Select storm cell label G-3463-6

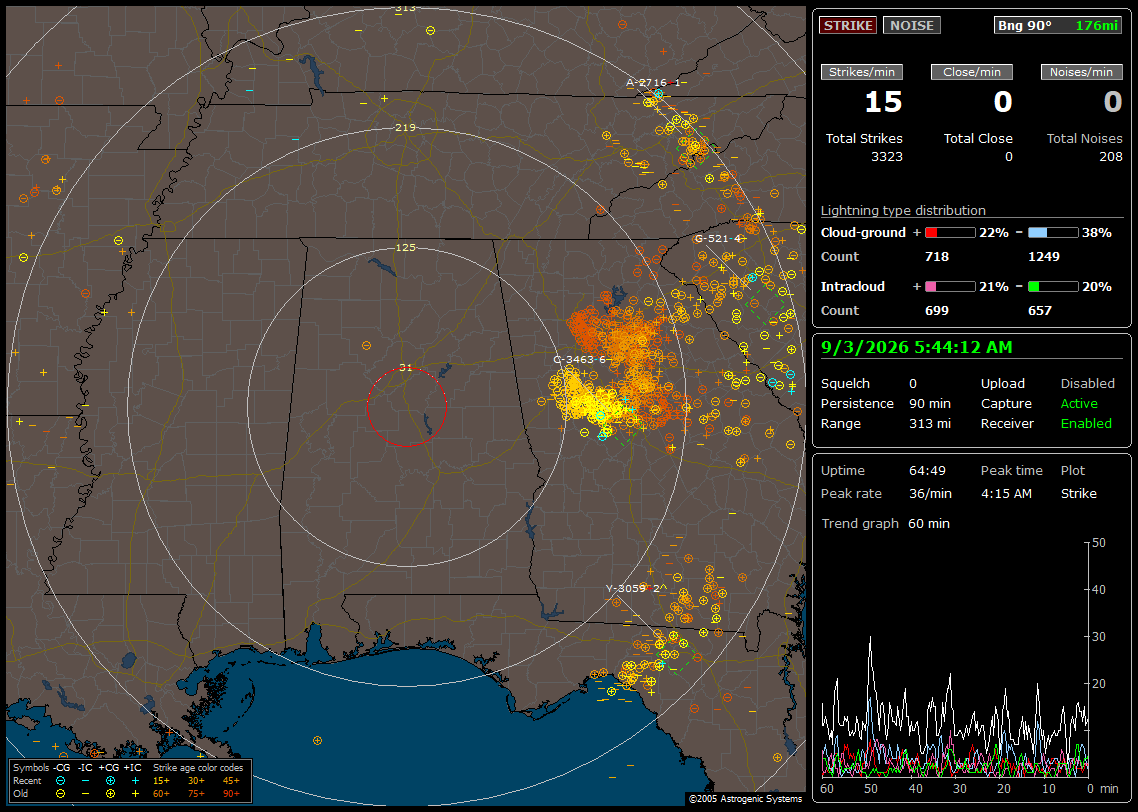(x=579, y=359)
